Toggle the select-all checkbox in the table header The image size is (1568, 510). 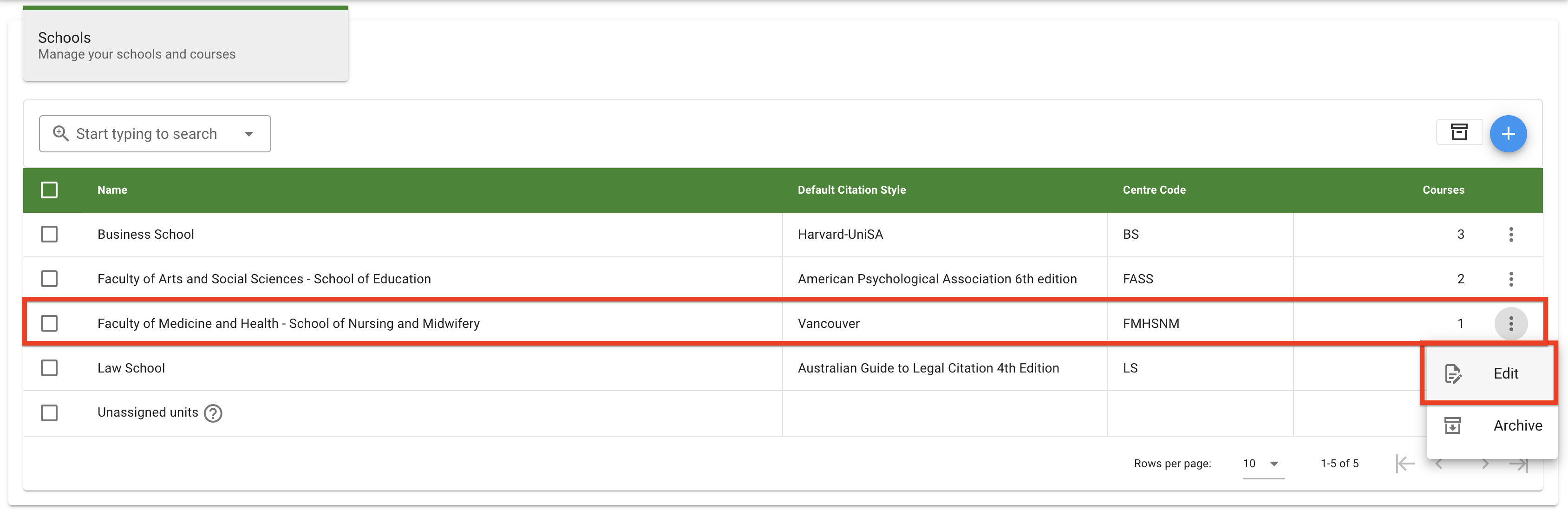(x=49, y=190)
